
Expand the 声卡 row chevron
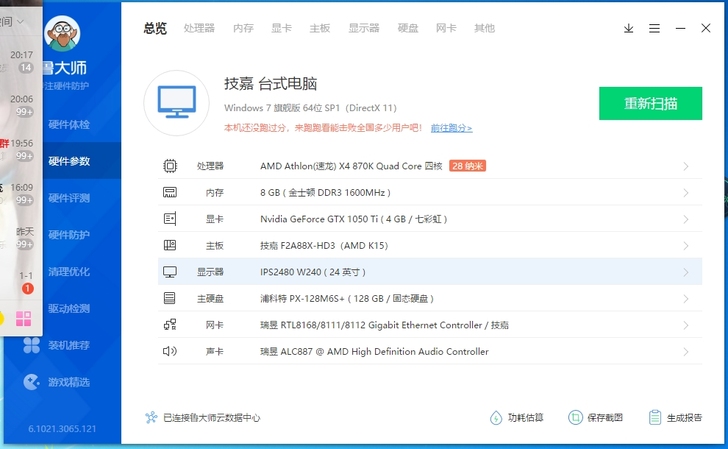[686, 352]
